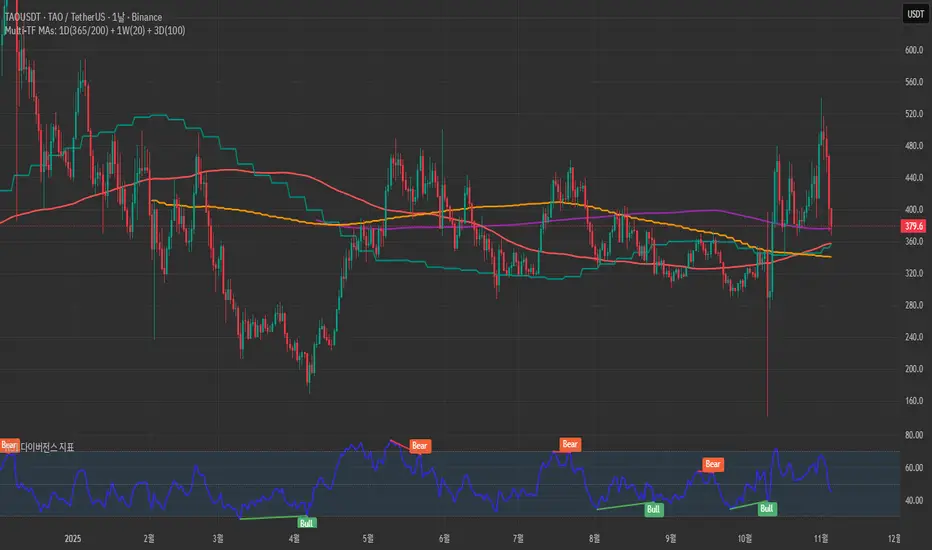
Task: Click the 560.0 price axis label
Action: coord(914,82)
